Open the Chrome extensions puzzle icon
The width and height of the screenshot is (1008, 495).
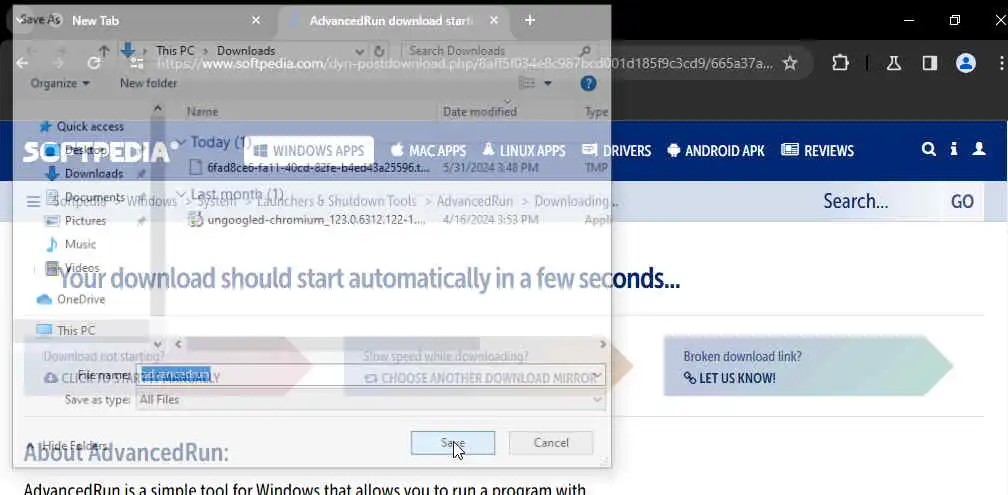[840, 62]
